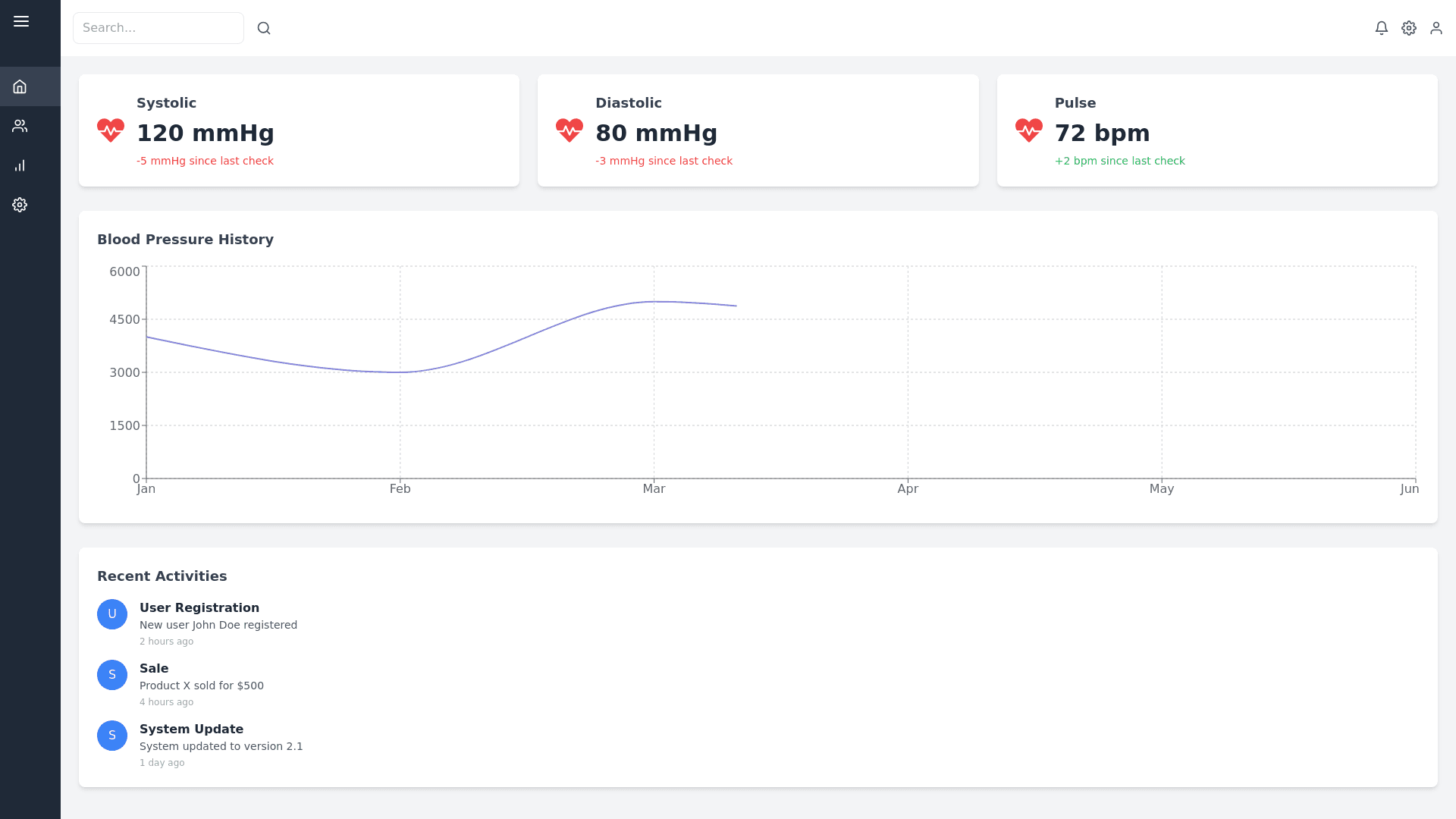This screenshot has height=819, width=1456.
Task: Select the User Registration activity avatar
Action: [x=112, y=614]
